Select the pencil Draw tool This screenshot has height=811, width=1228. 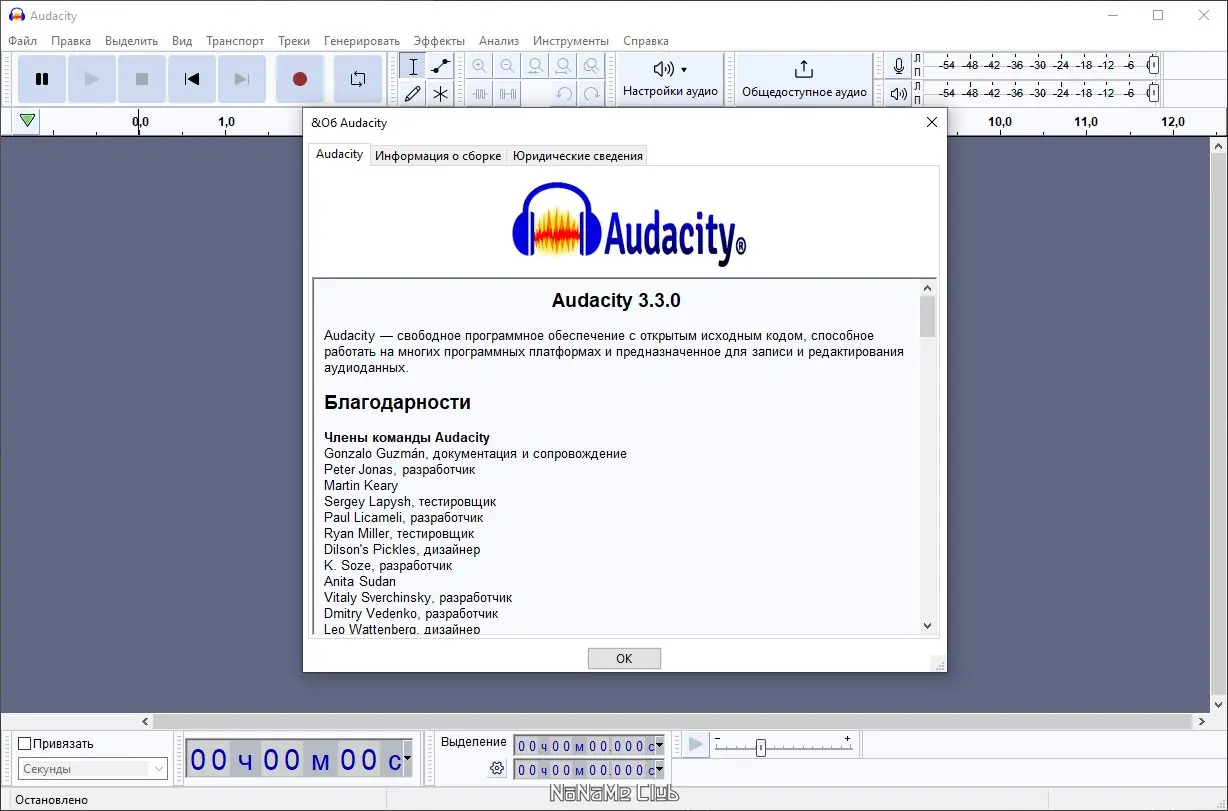point(412,94)
